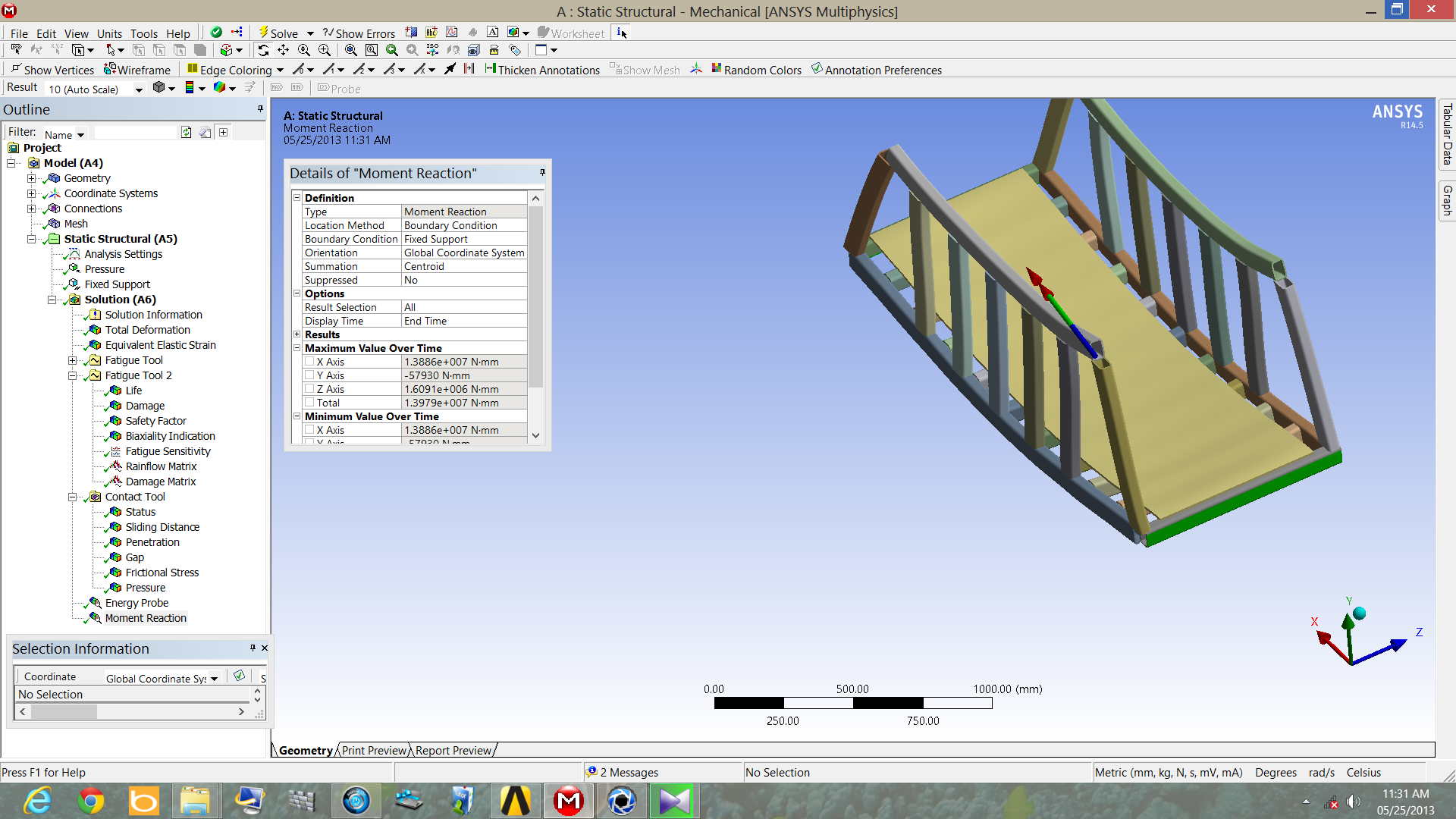The width and height of the screenshot is (1456, 819).
Task: Open the Tabular Data side tab
Action: tap(1447, 134)
